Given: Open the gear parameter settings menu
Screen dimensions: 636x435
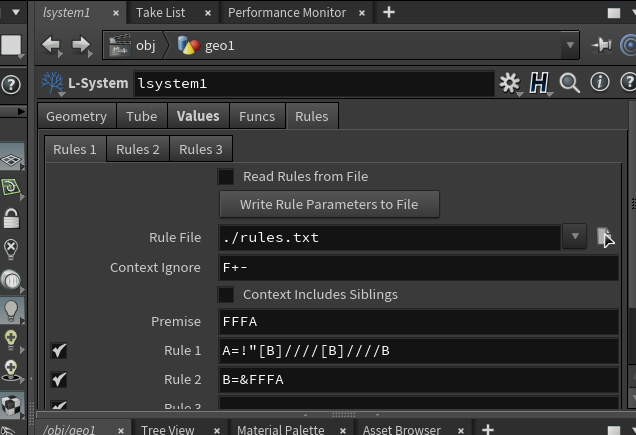Looking at the screenshot, I should tap(509, 83).
